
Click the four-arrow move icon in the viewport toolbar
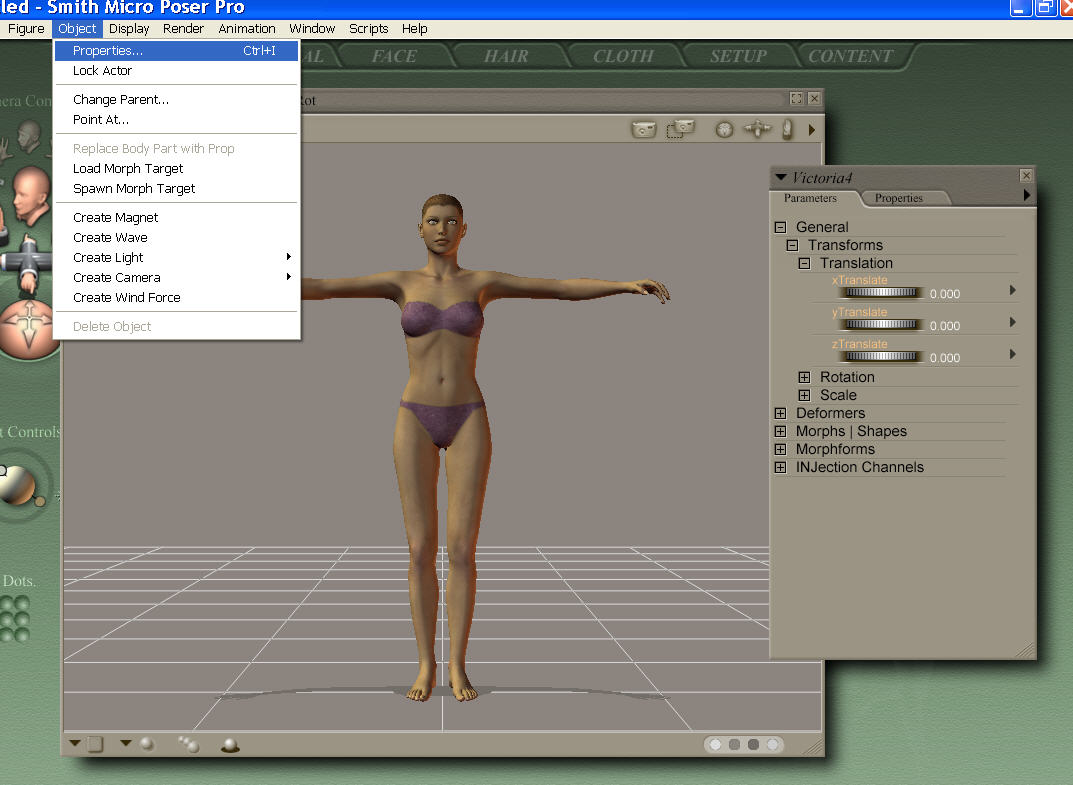click(760, 129)
